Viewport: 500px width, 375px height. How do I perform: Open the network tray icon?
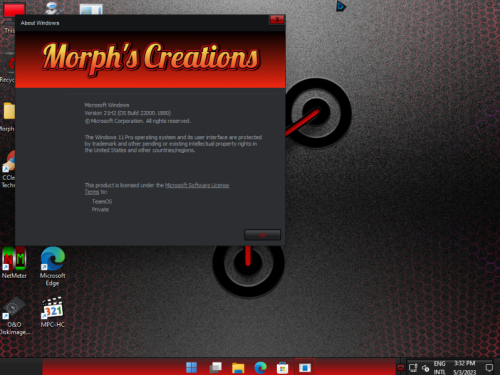pyautogui.click(x=413, y=368)
